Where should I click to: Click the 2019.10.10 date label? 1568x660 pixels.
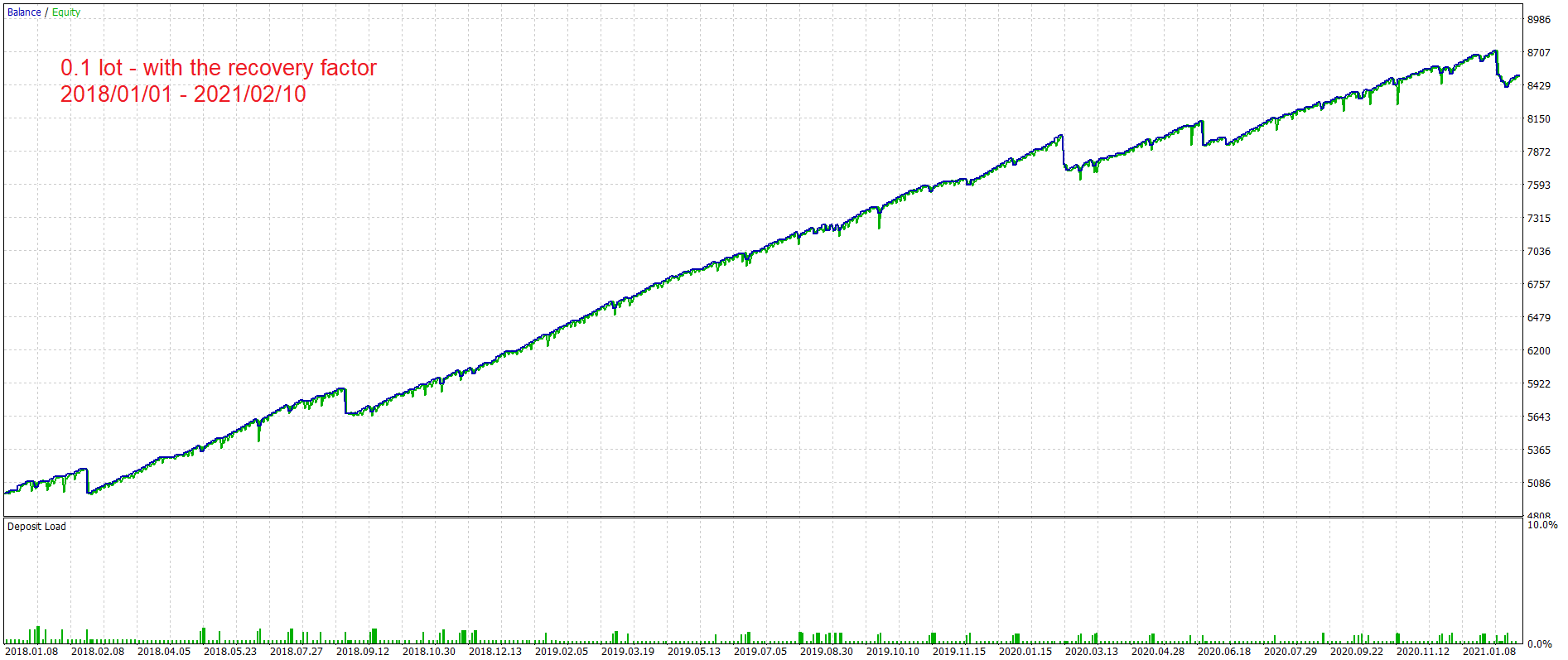(893, 652)
